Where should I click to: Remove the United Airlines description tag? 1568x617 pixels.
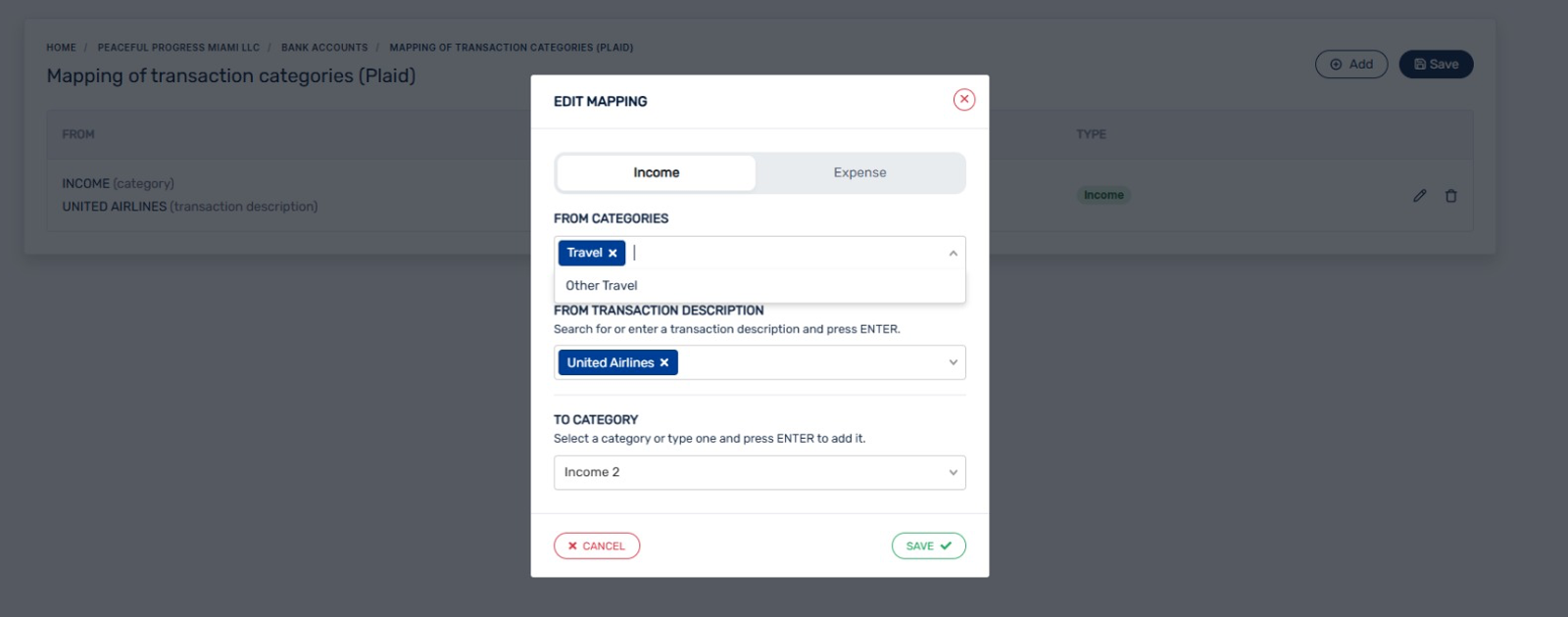click(x=664, y=363)
